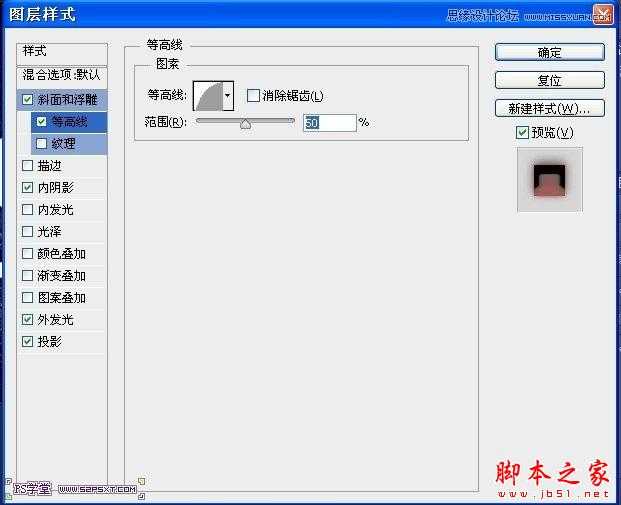Enable the 颜色叠加 checkbox
This screenshot has height=505, width=621.
coord(27,253)
